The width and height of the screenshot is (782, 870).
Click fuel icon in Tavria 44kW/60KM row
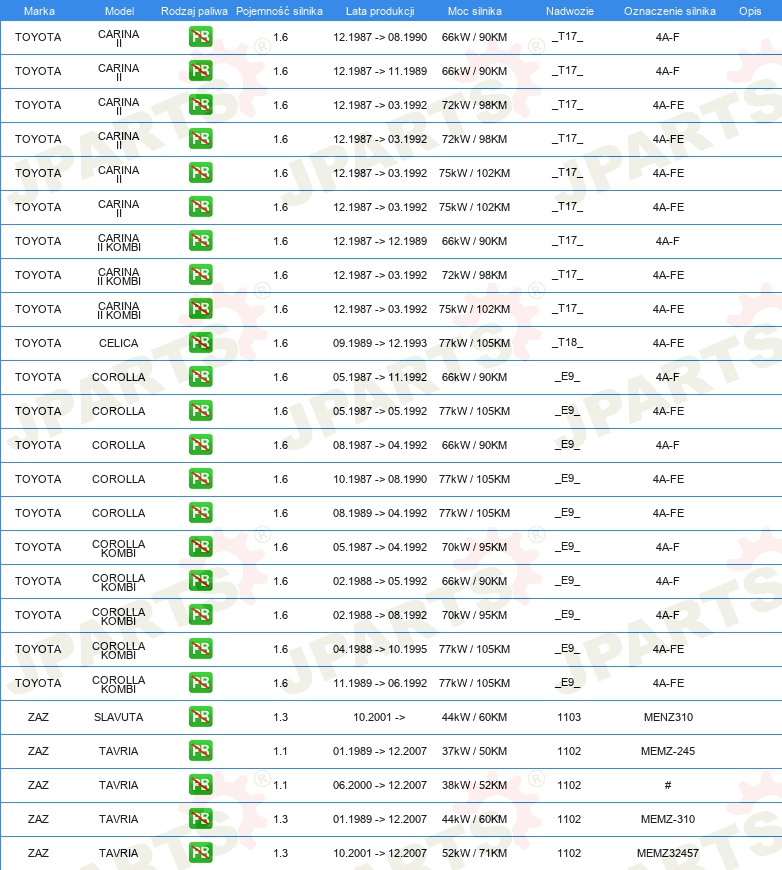200,818
